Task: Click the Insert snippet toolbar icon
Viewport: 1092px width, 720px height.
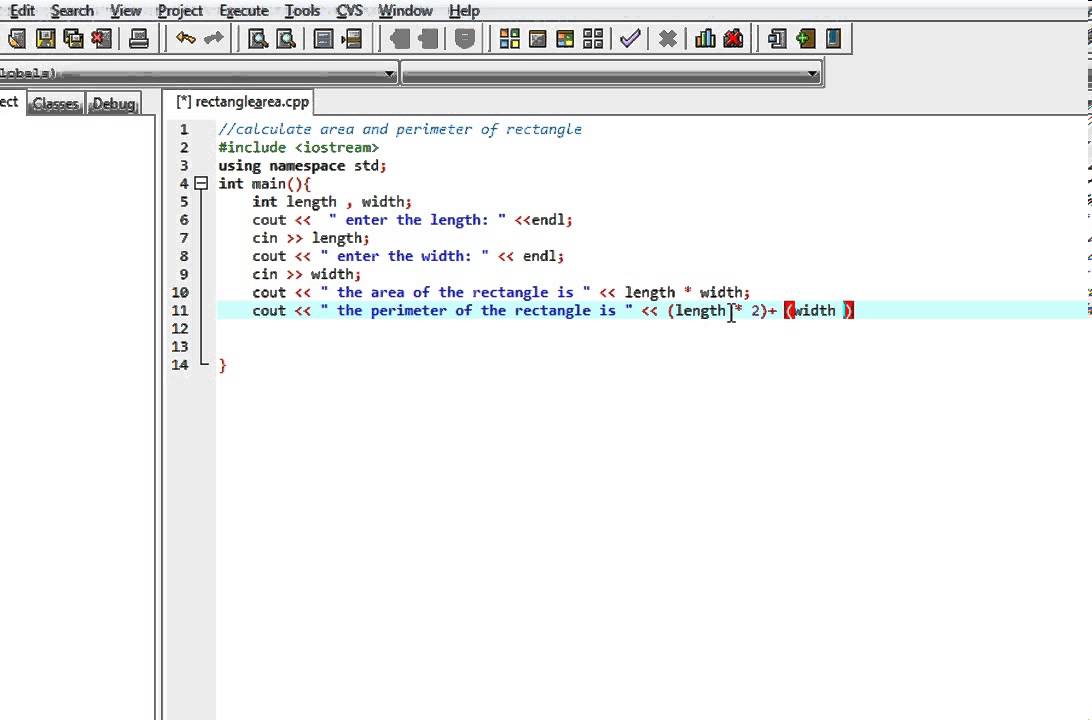Action: coord(777,38)
